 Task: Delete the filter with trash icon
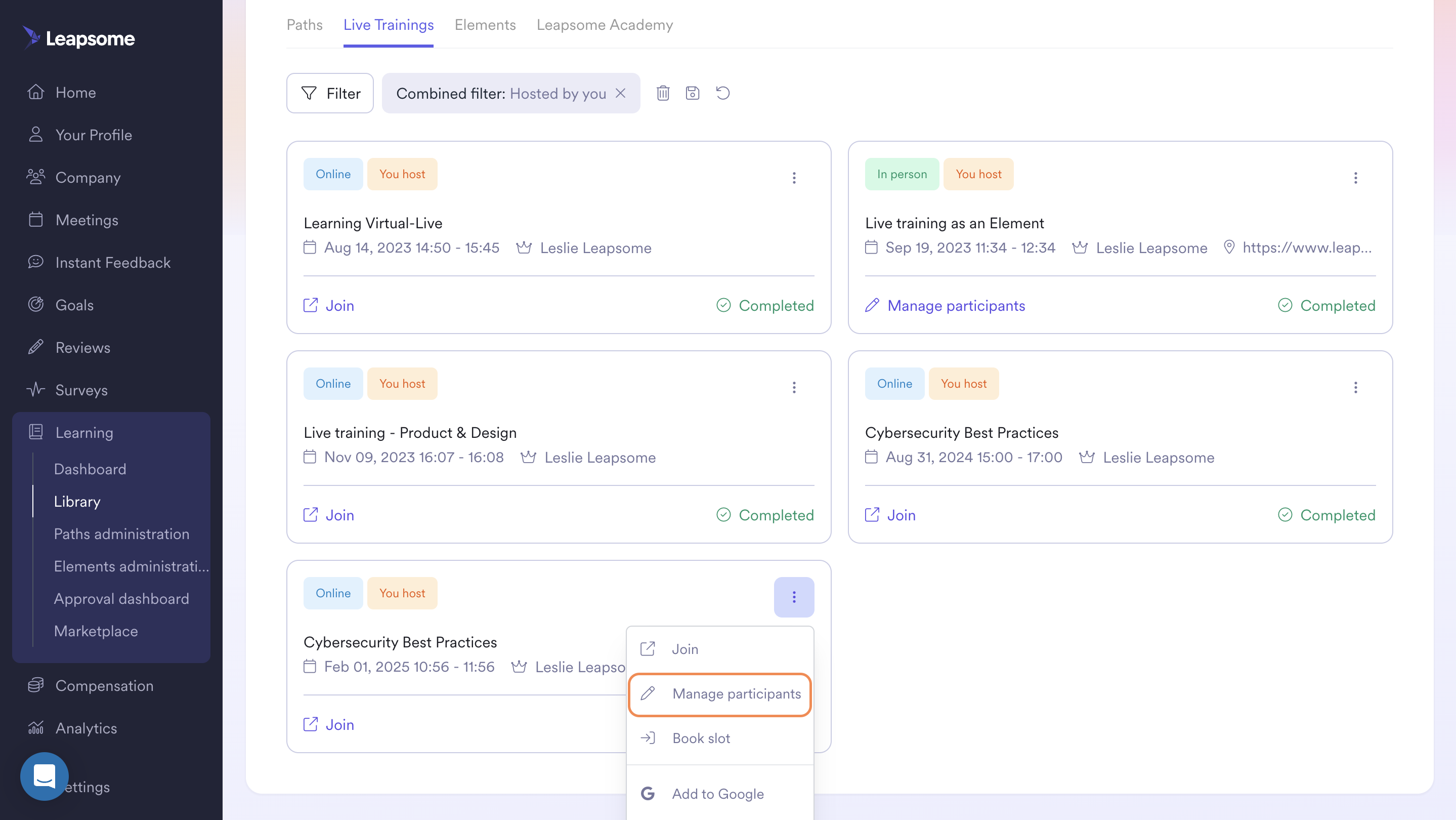pyautogui.click(x=662, y=93)
